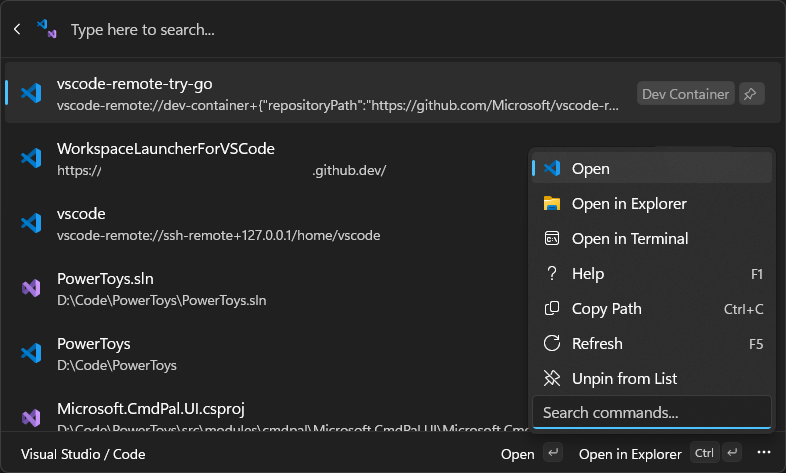Click the Enter key icon next to Open
Image resolution: width=786 pixels, height=473 pixels.
click(553, 453)
